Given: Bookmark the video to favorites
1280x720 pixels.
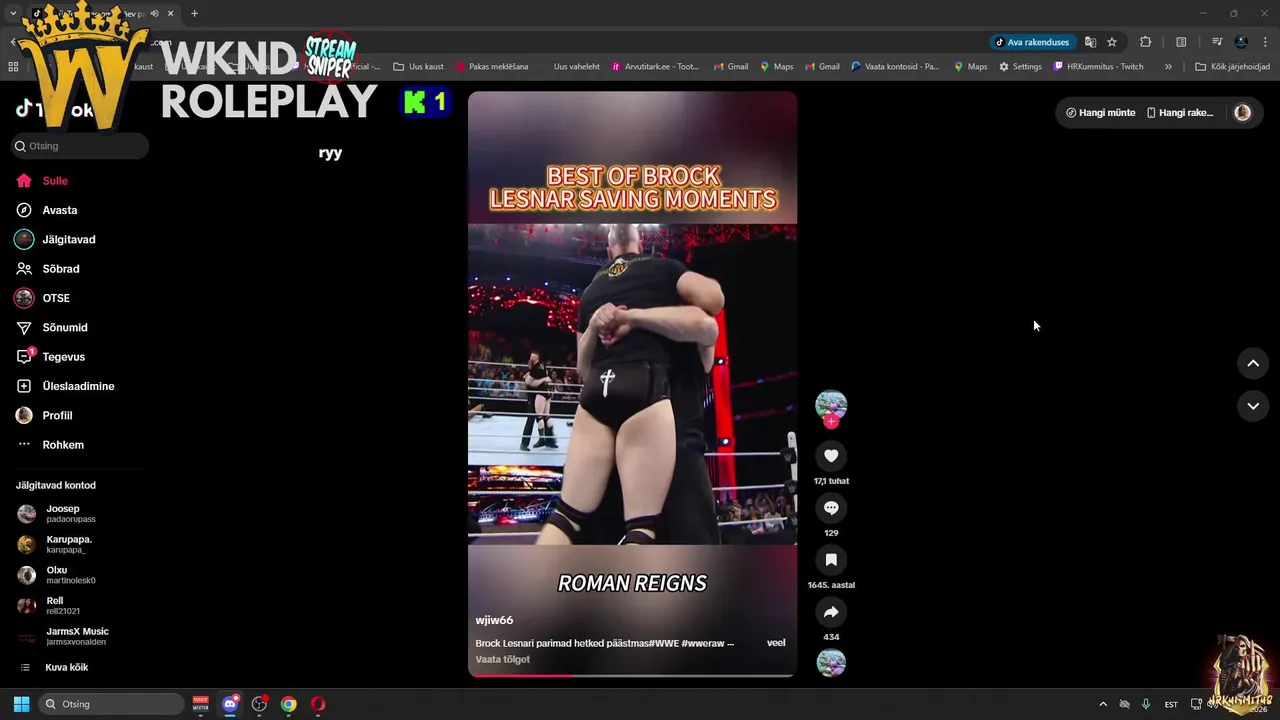Looking at the screenshot, I should (831, 560).
